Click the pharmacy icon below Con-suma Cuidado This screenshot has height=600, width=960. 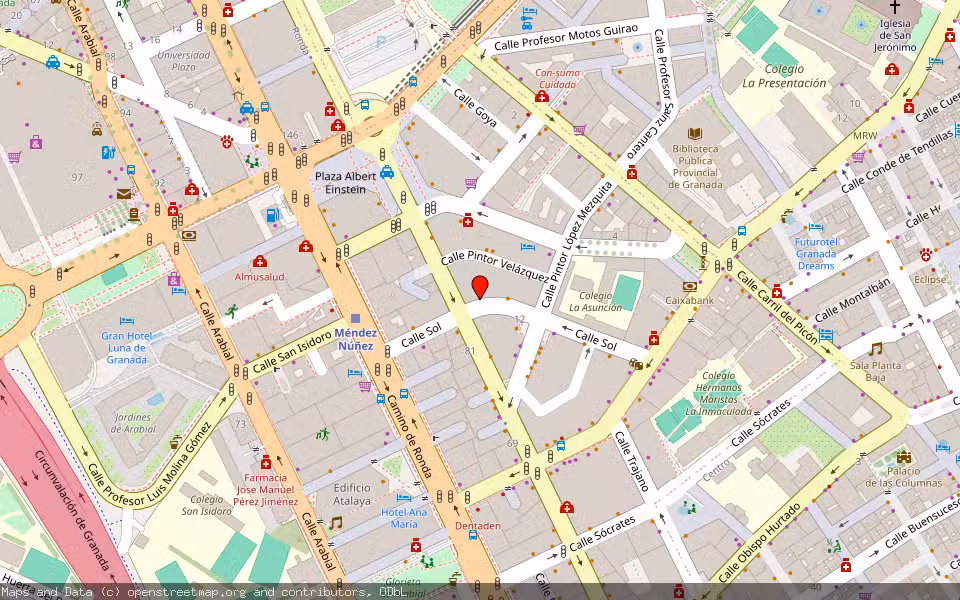pyautogui.click(x=541, y=96)
